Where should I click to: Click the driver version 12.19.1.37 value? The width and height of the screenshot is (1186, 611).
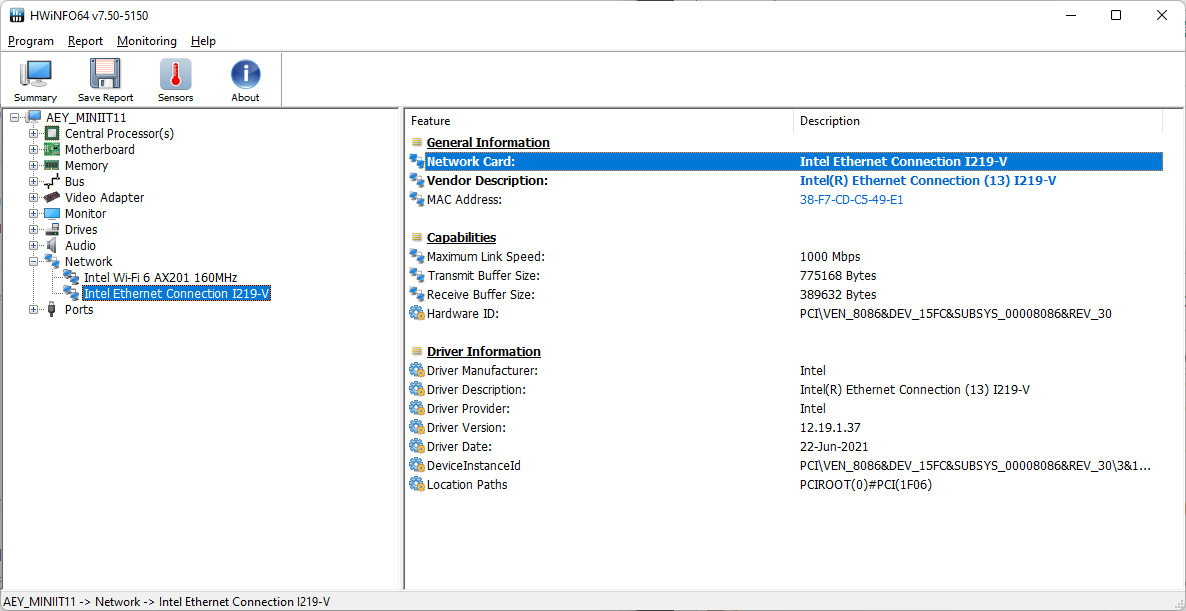coord(831,427)
